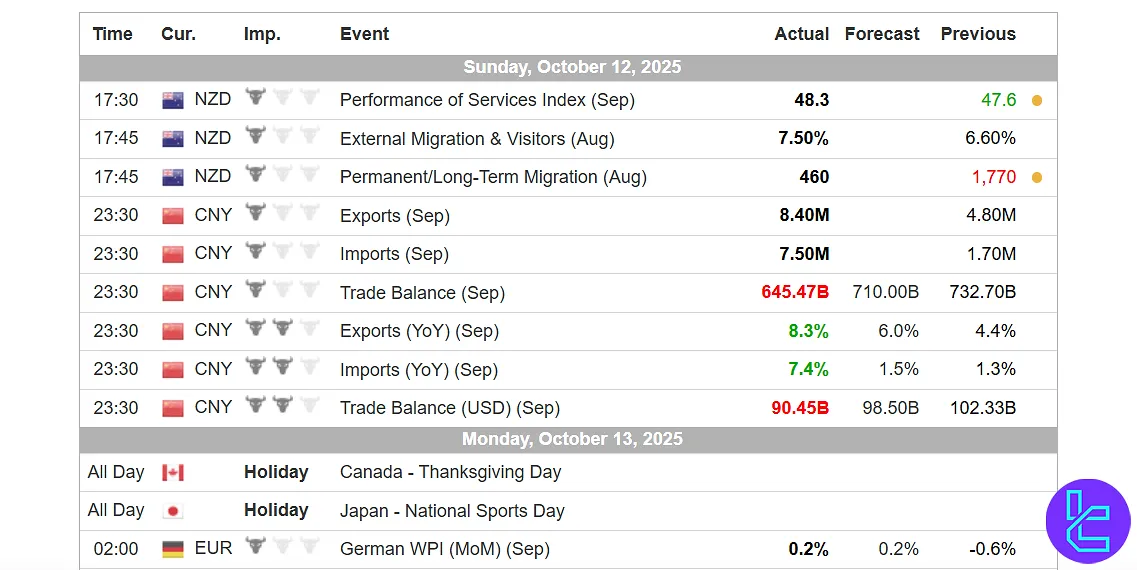Click the Germany flag in the German WPI row
The height and width of the screenshot is (570, 1137).
[x=173, y=549]
